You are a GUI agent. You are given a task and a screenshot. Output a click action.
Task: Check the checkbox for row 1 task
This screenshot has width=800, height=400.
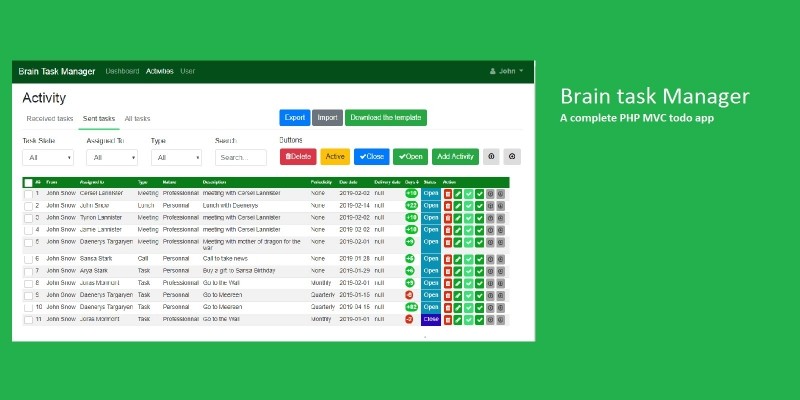[x=28, y=193]
